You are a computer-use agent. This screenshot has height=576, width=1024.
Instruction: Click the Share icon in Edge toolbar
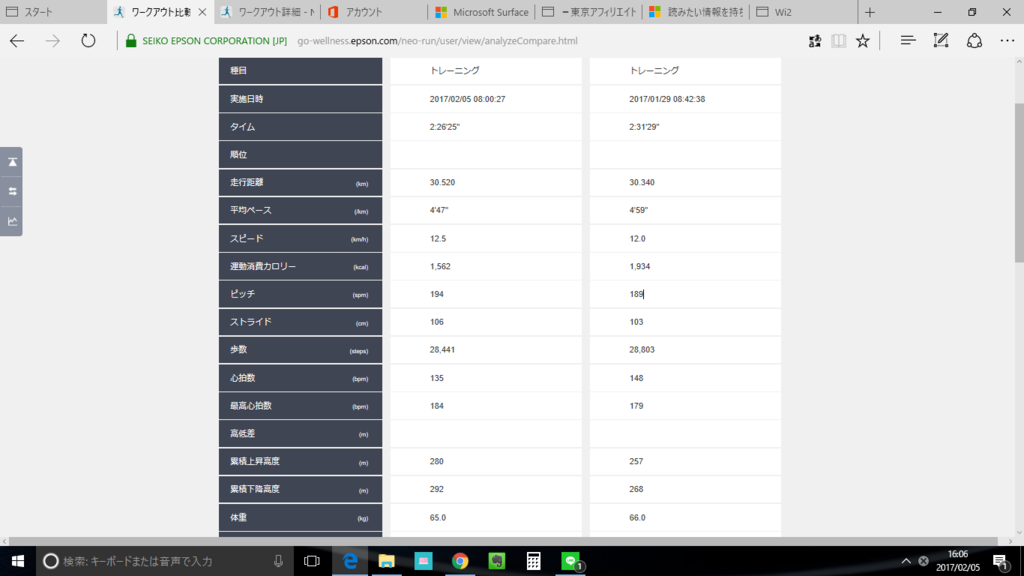coord(974,40)
